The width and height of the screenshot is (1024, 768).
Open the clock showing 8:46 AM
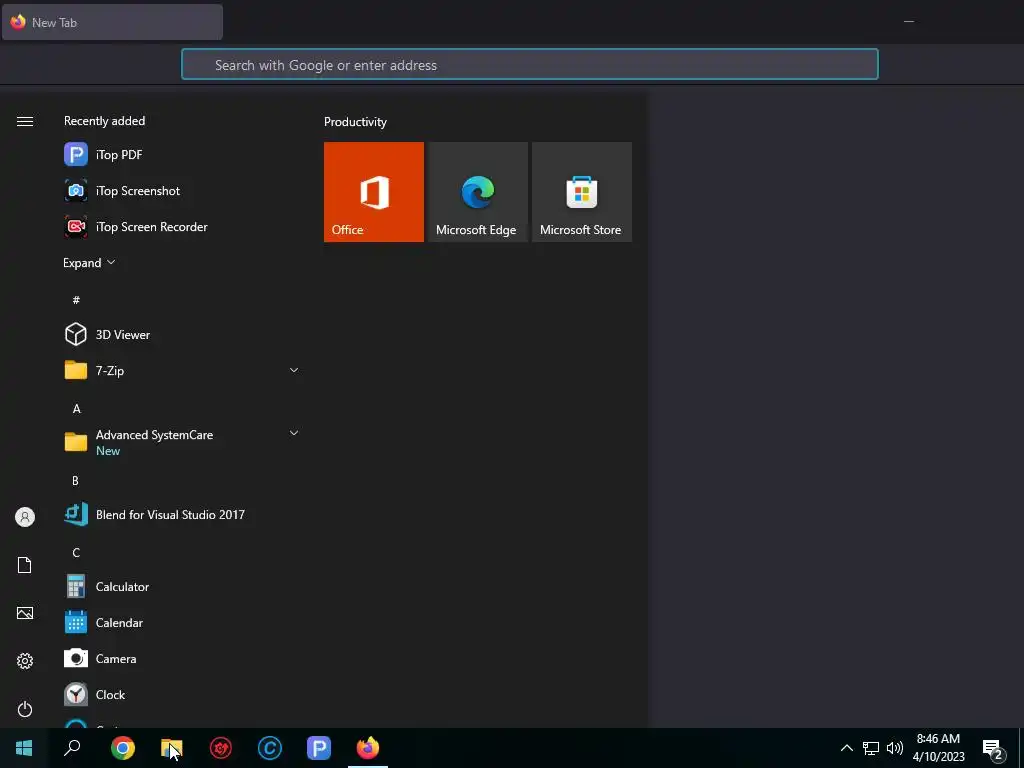coord(938,748)
